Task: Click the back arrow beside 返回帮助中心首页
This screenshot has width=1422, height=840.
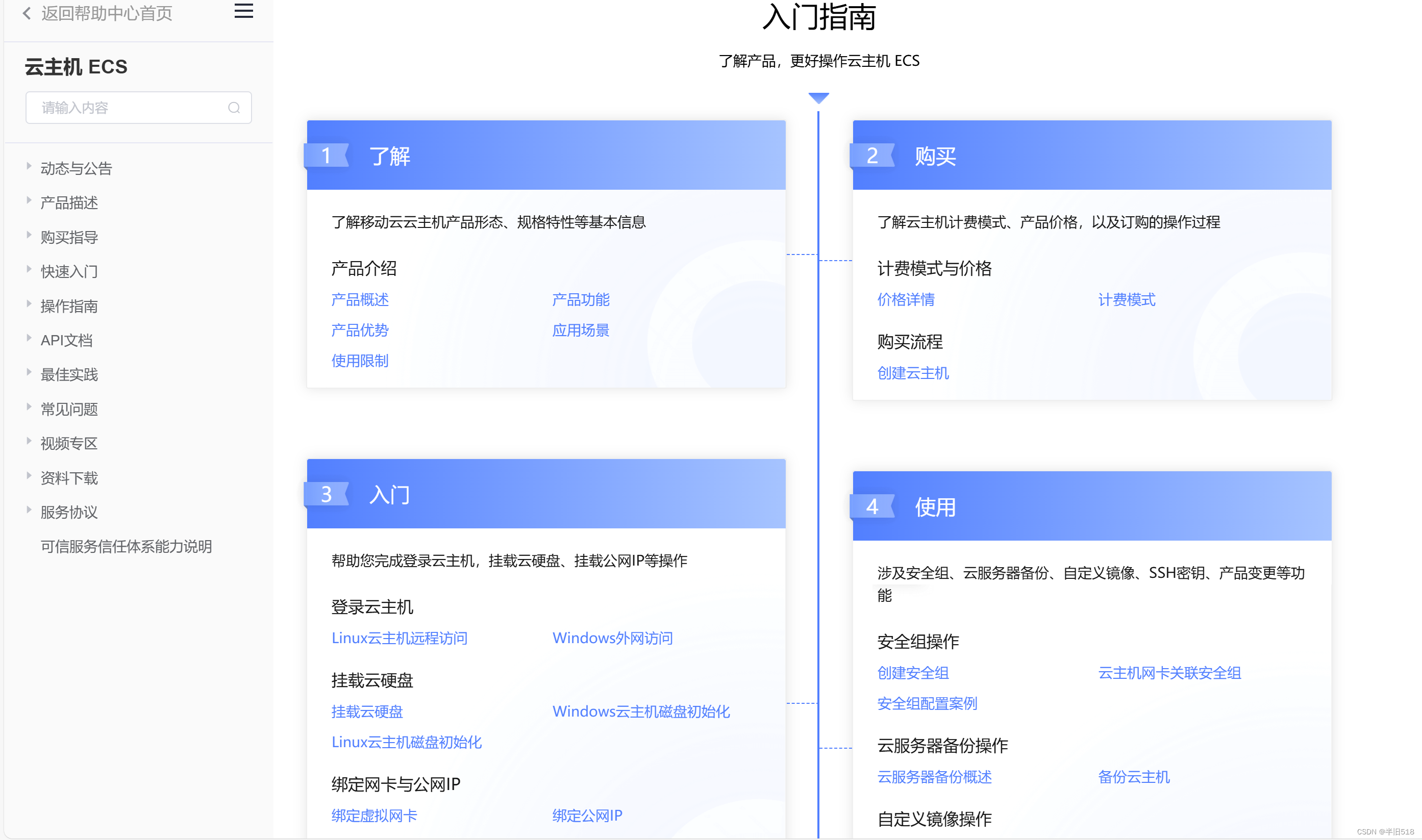Action: tap(27, 13)
